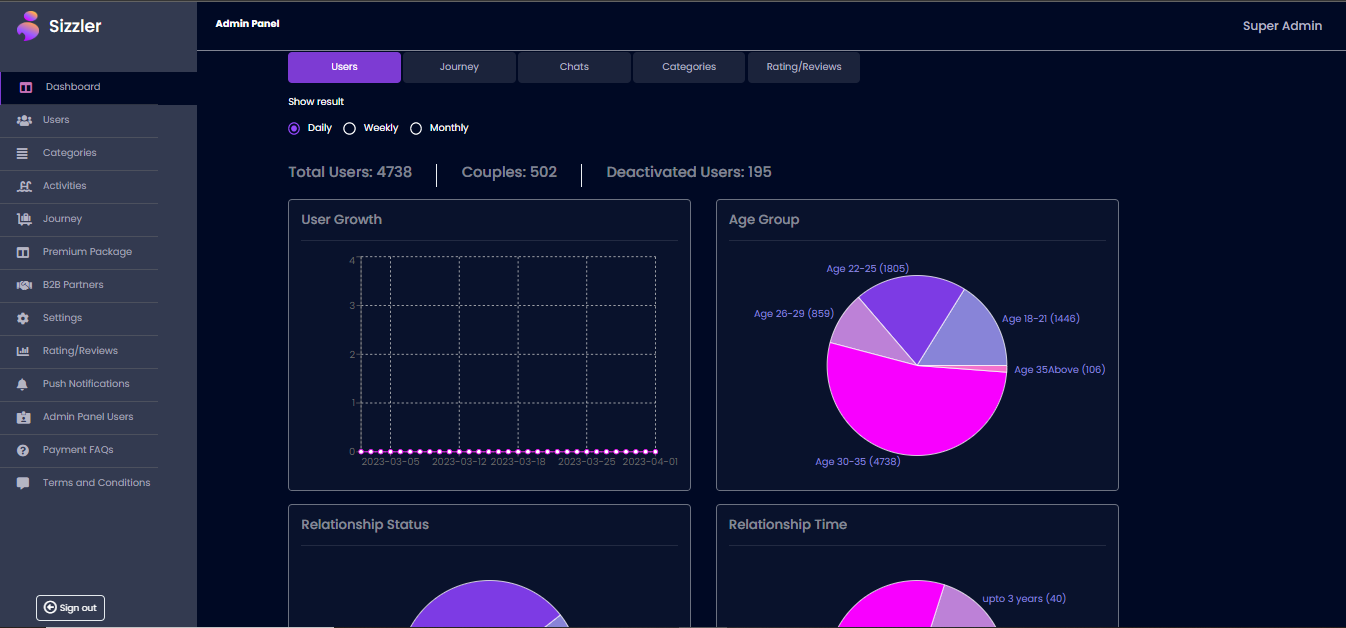The width and height of the screenshot is (1346, 628).
Task: Open Activities using its sidebar icon
Action: 24,186
